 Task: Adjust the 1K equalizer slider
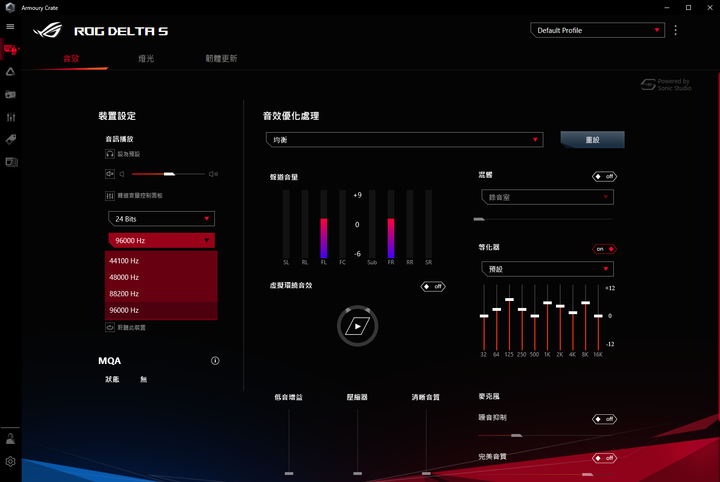547,303
